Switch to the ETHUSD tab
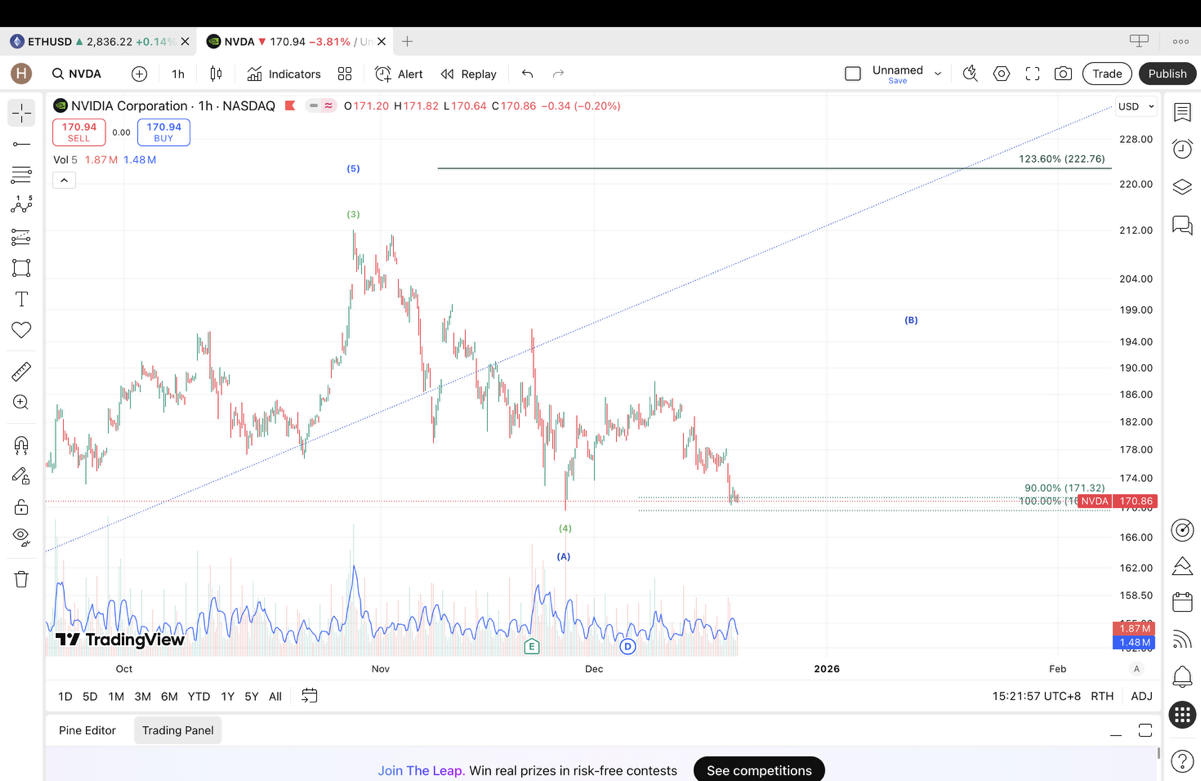The width and height of the screenshot is (1201, 781). coord(50,42)
